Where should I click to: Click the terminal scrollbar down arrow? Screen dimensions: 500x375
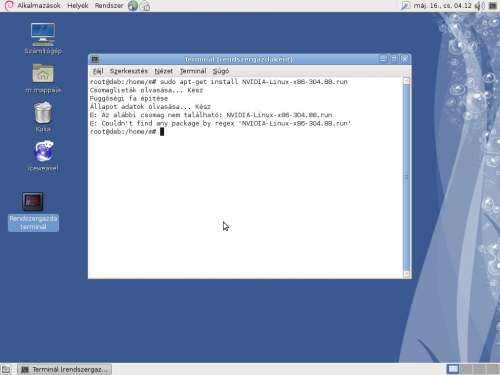[406, 274]
